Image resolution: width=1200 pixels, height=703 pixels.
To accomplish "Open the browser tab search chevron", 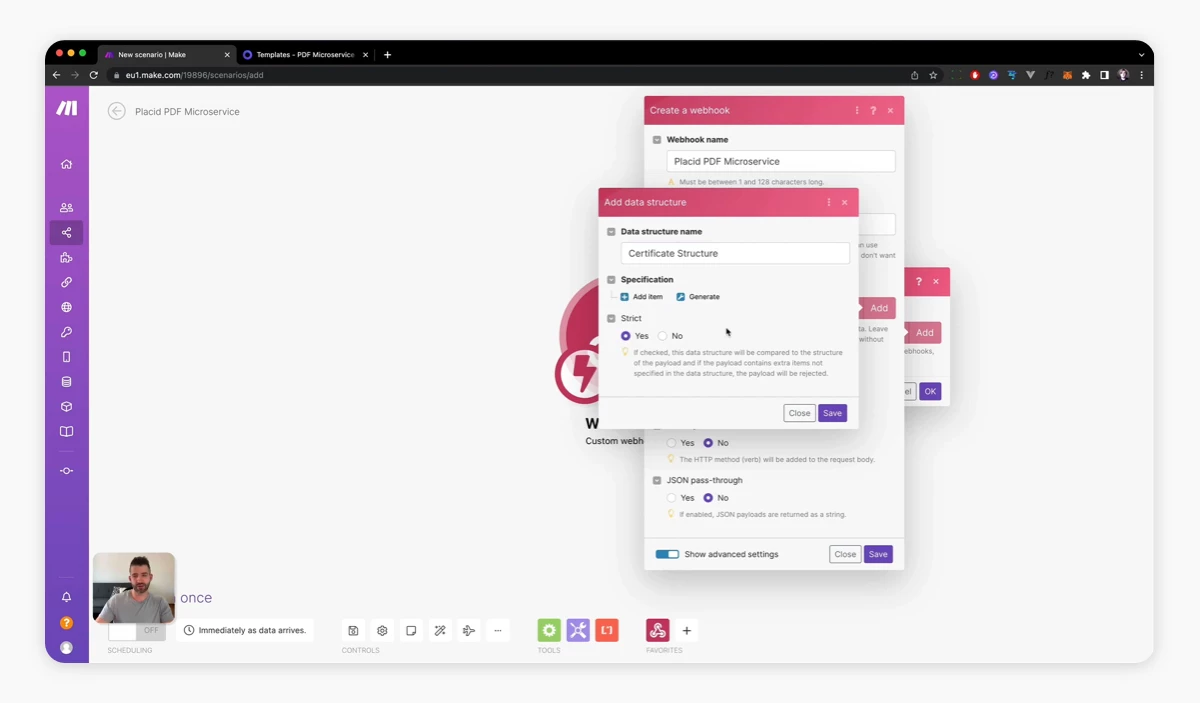I will click(x=1141, y=55).
